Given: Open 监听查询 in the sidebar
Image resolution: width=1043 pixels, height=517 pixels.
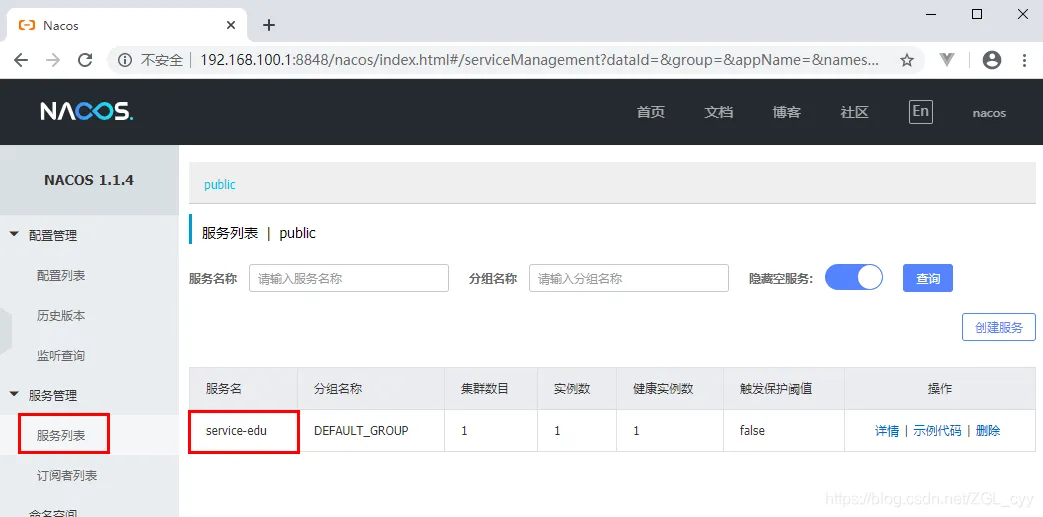Looking at the screenshot, I should [61, 355].
